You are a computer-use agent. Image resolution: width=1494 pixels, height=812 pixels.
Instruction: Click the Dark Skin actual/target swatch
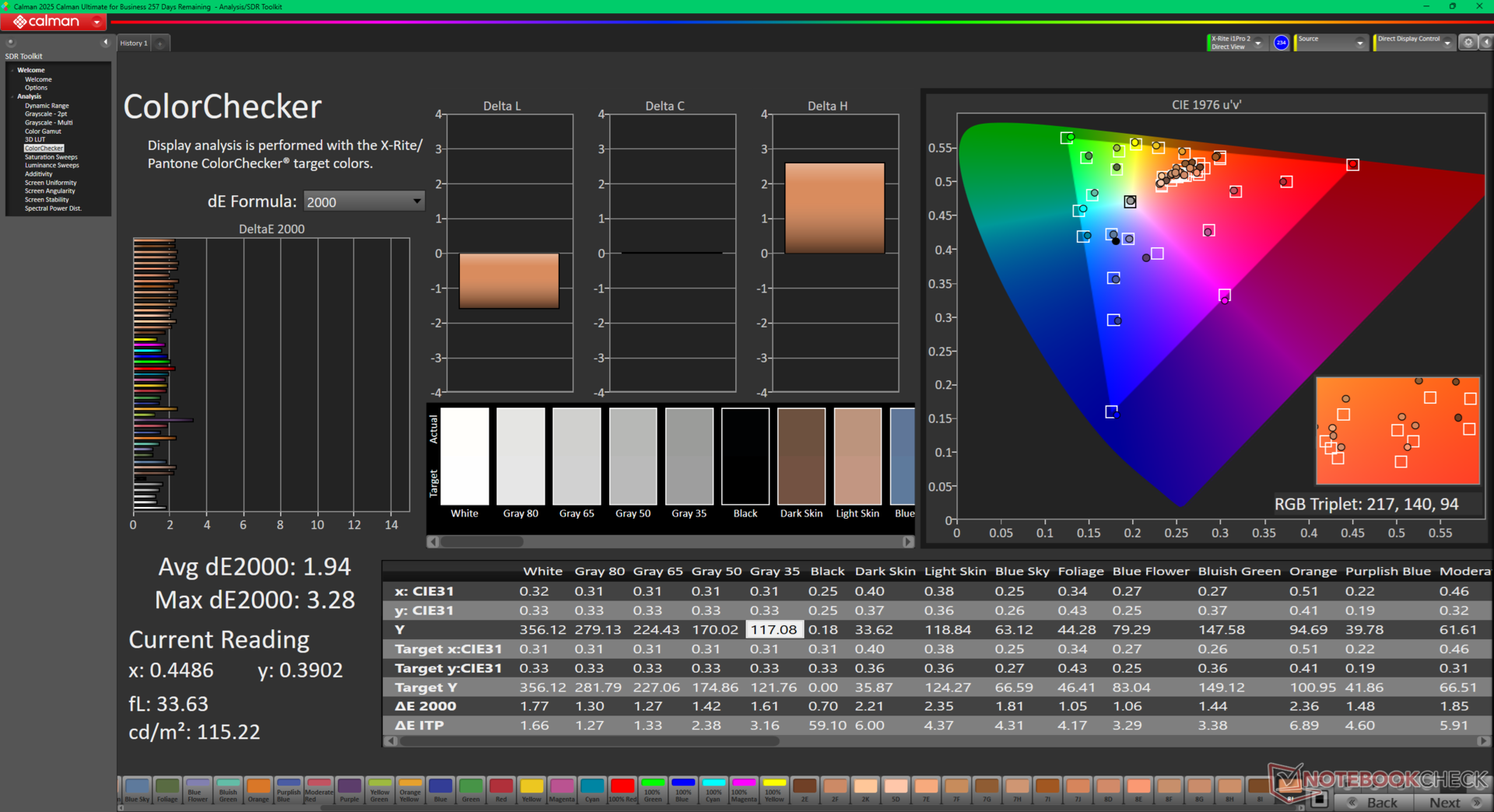pyautogui.click(x=801, y=456)
